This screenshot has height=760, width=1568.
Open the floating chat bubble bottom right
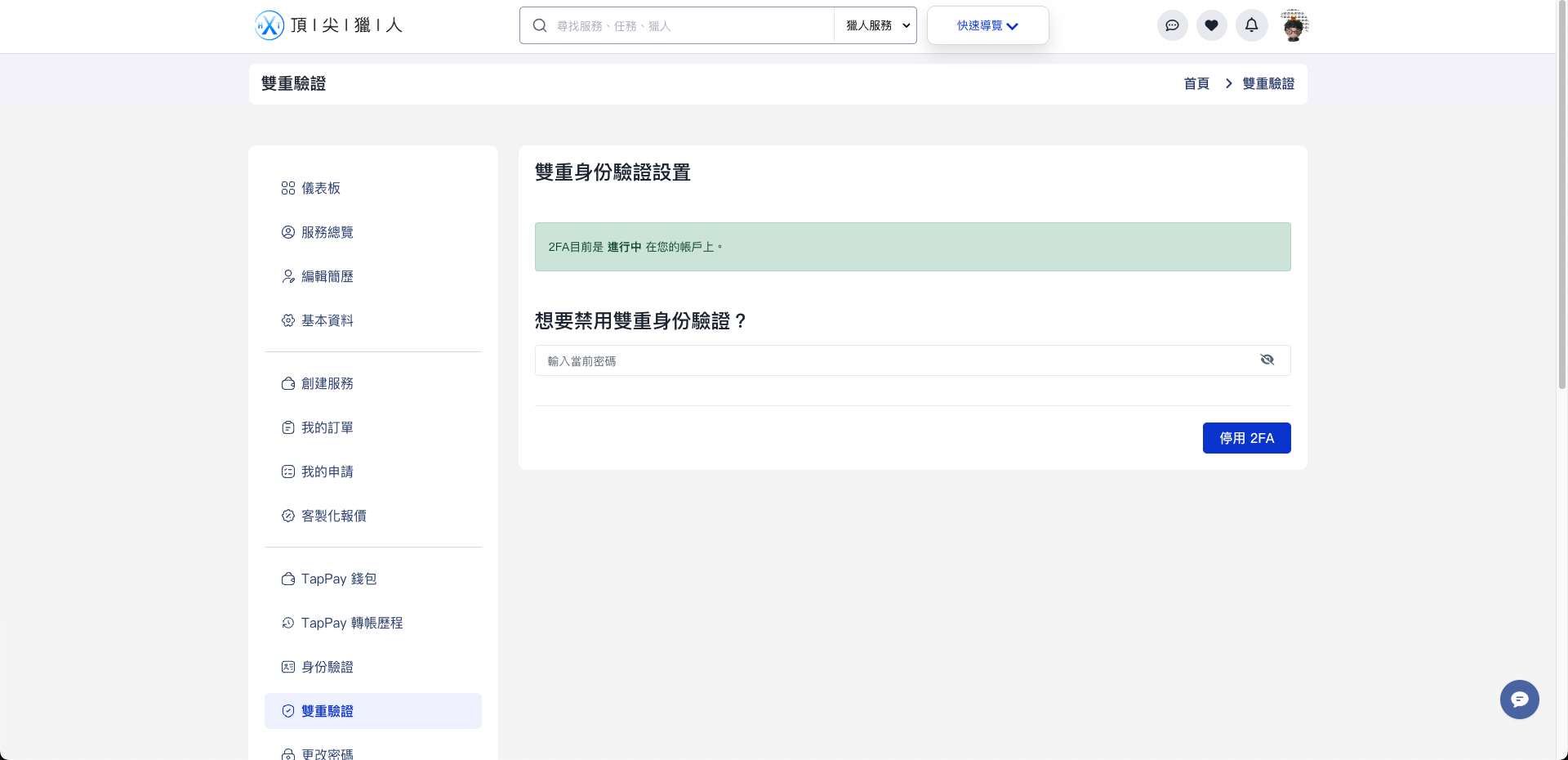point(1518,700)
